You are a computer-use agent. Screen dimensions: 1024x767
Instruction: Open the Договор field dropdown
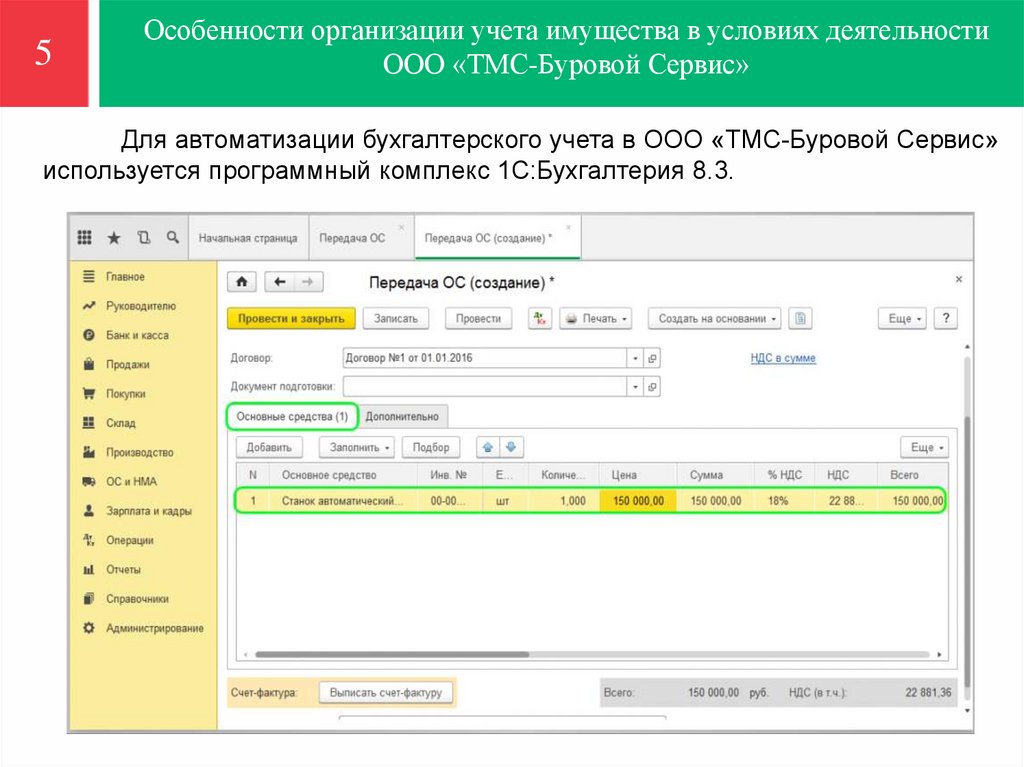point(633,357)
